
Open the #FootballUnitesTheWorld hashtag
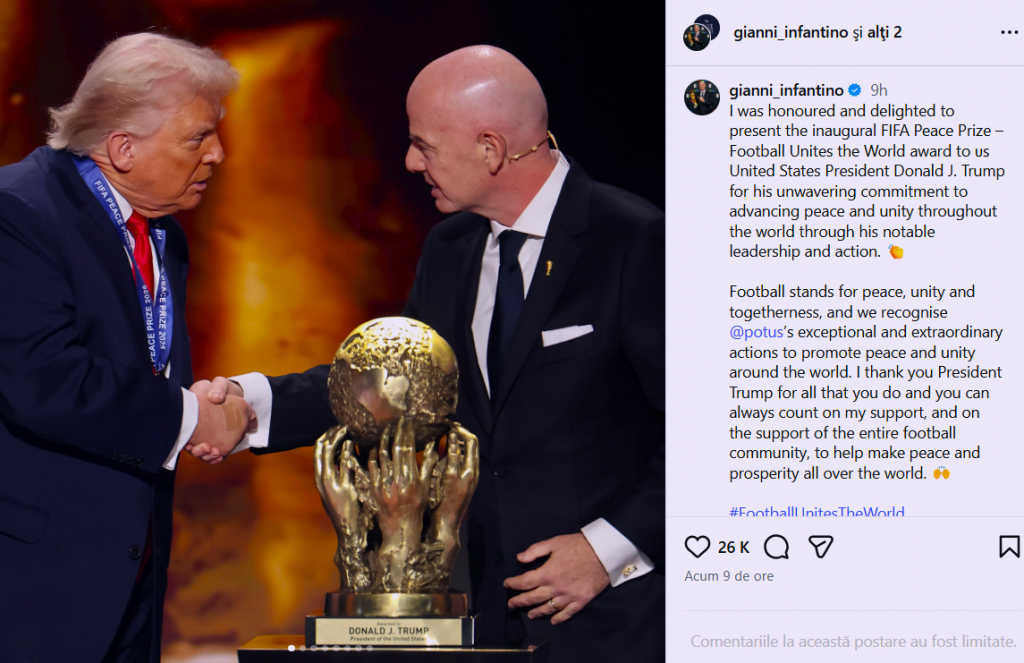[817, 511]
